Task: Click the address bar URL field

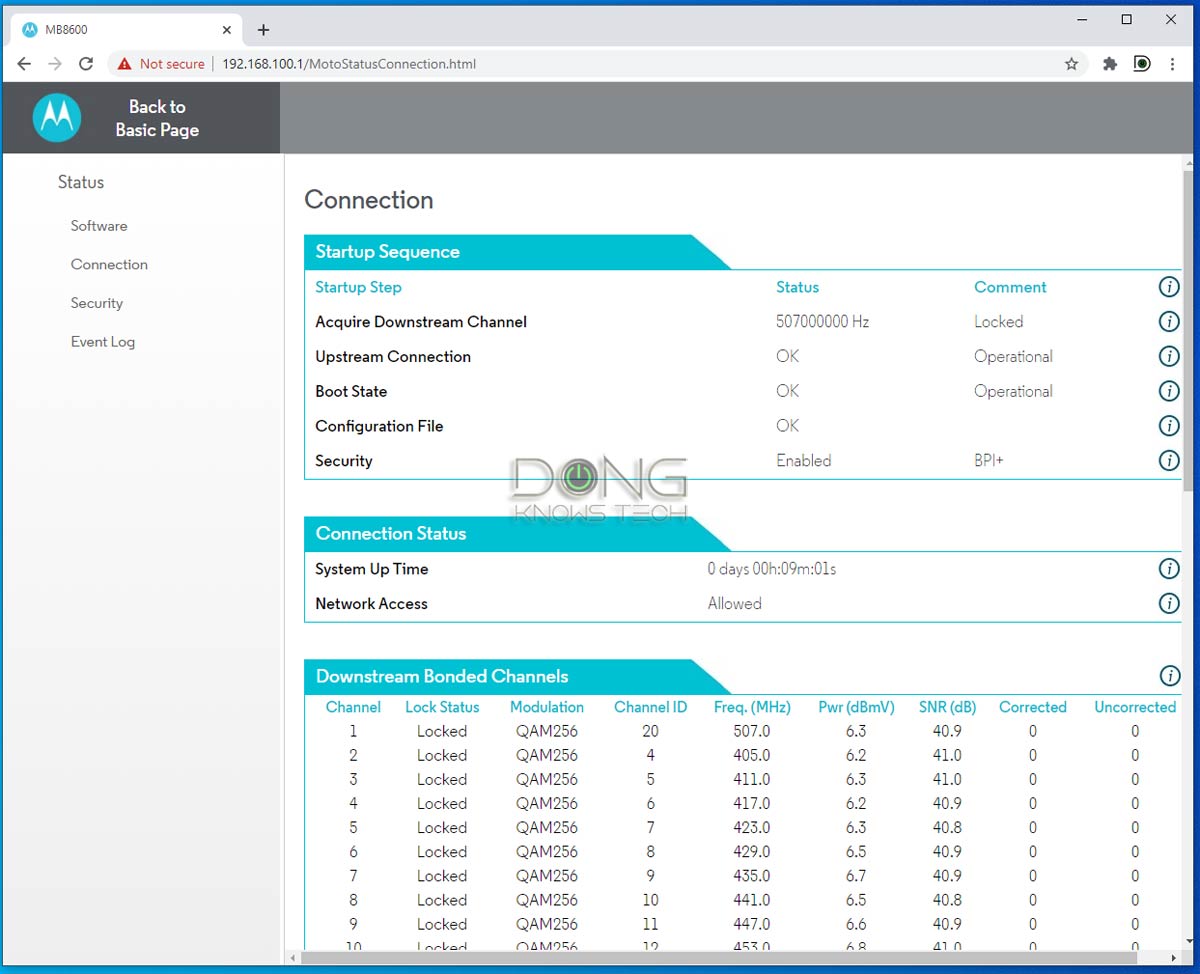Action: [x=600, y=64]
